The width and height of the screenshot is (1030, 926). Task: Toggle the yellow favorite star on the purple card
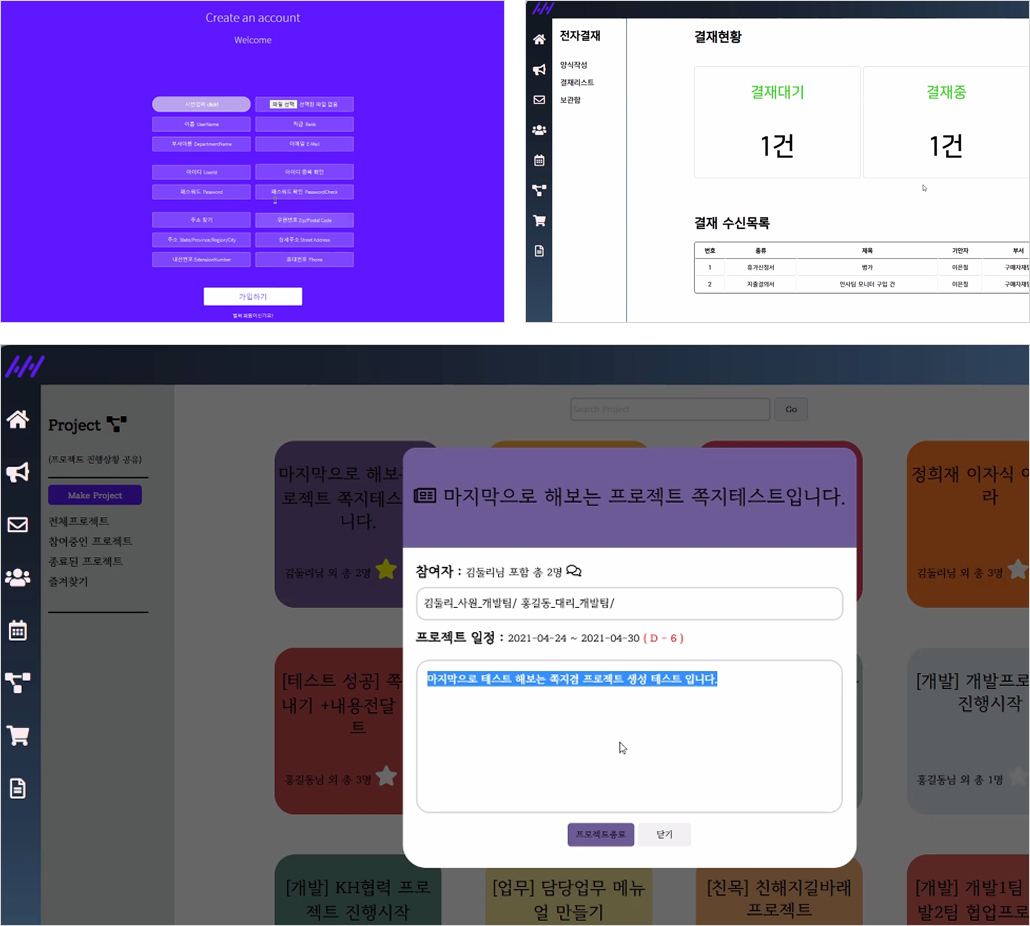tap(386, 569)
